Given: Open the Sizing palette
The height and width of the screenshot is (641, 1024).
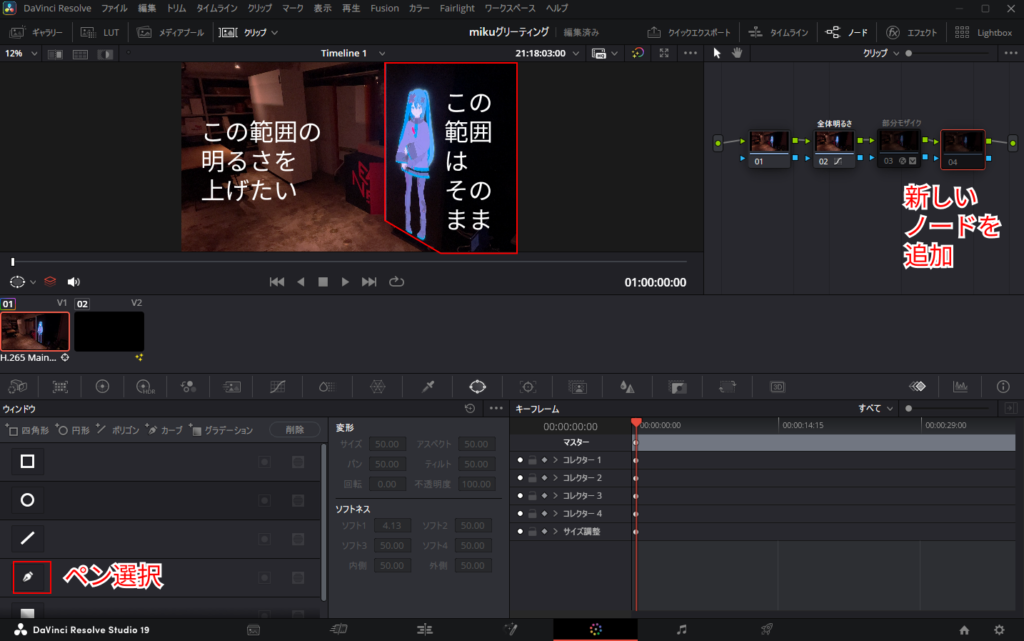Looking at the screenshot, I should click(728, 387).
